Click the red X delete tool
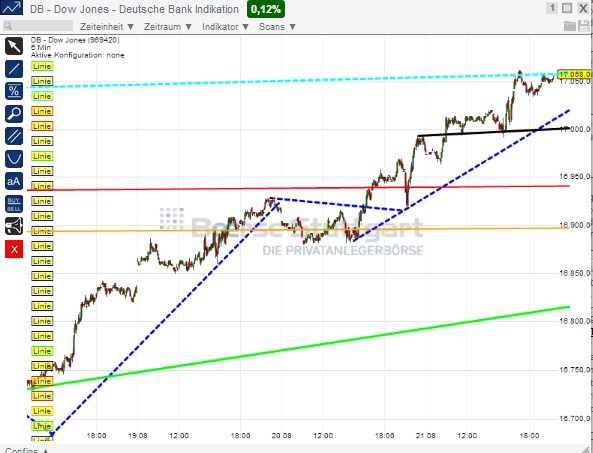The width and height of the screenshot is (593, 453). click(x=14, y=249)
